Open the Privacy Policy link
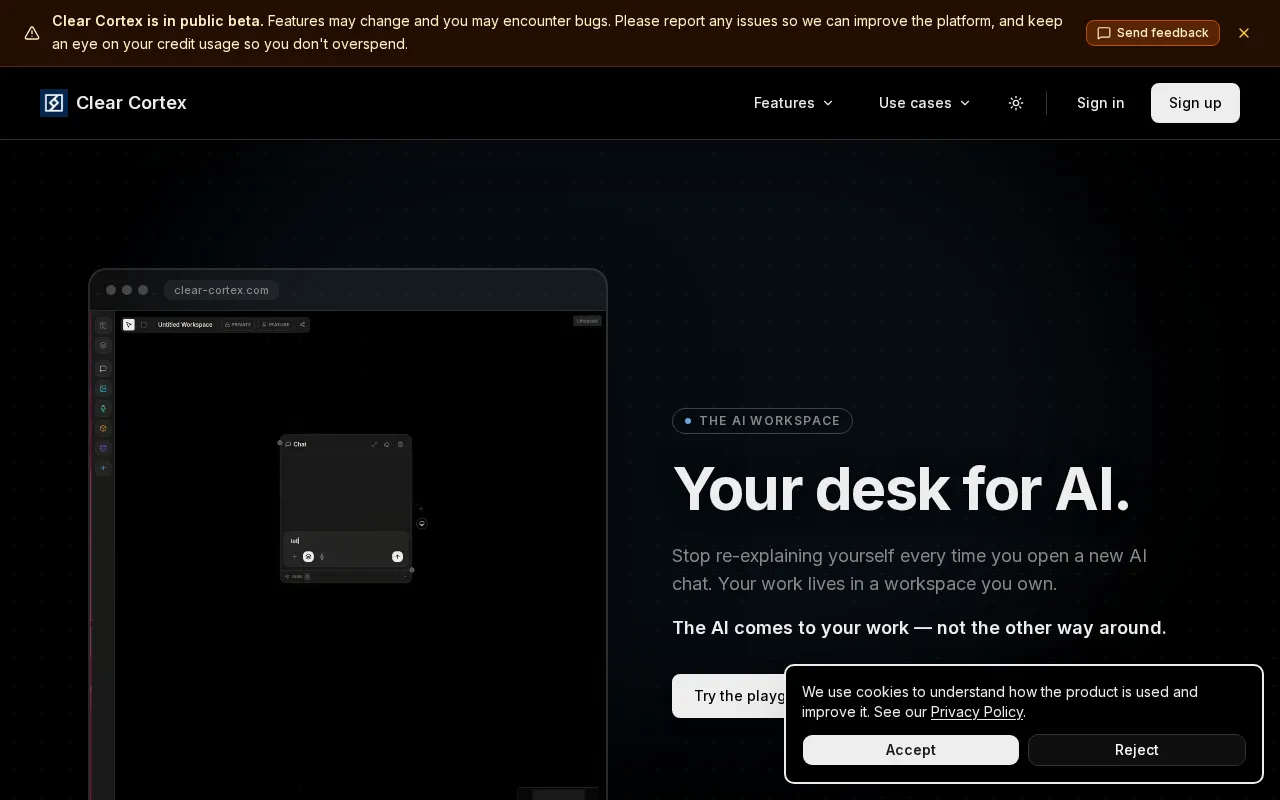The width and height of the screenshot is (1280, 800). tap(977, 712)
